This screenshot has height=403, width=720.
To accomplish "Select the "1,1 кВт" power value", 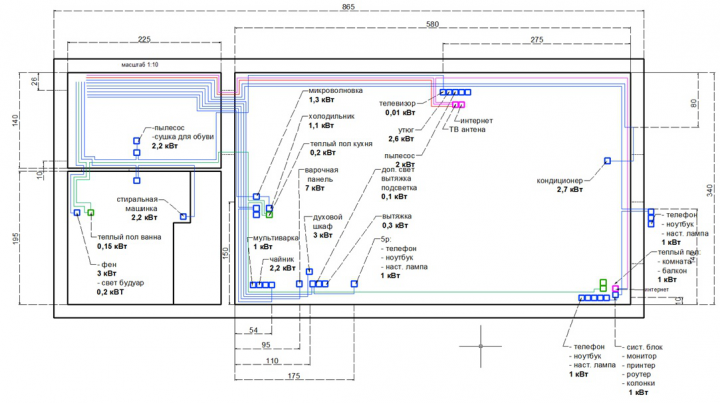I will [x=321, y=125].
